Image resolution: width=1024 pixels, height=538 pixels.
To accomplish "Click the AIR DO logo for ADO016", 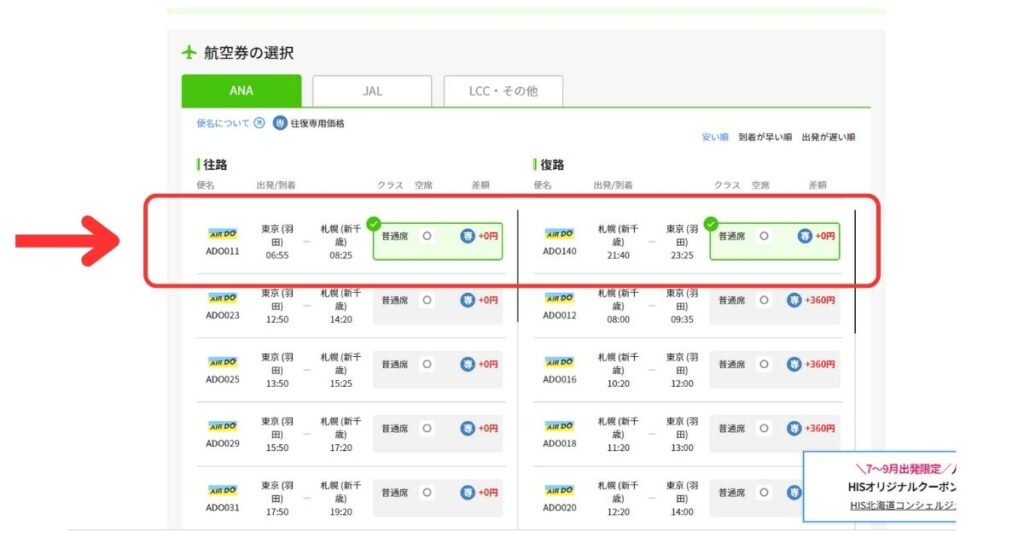I will point(560,362).
